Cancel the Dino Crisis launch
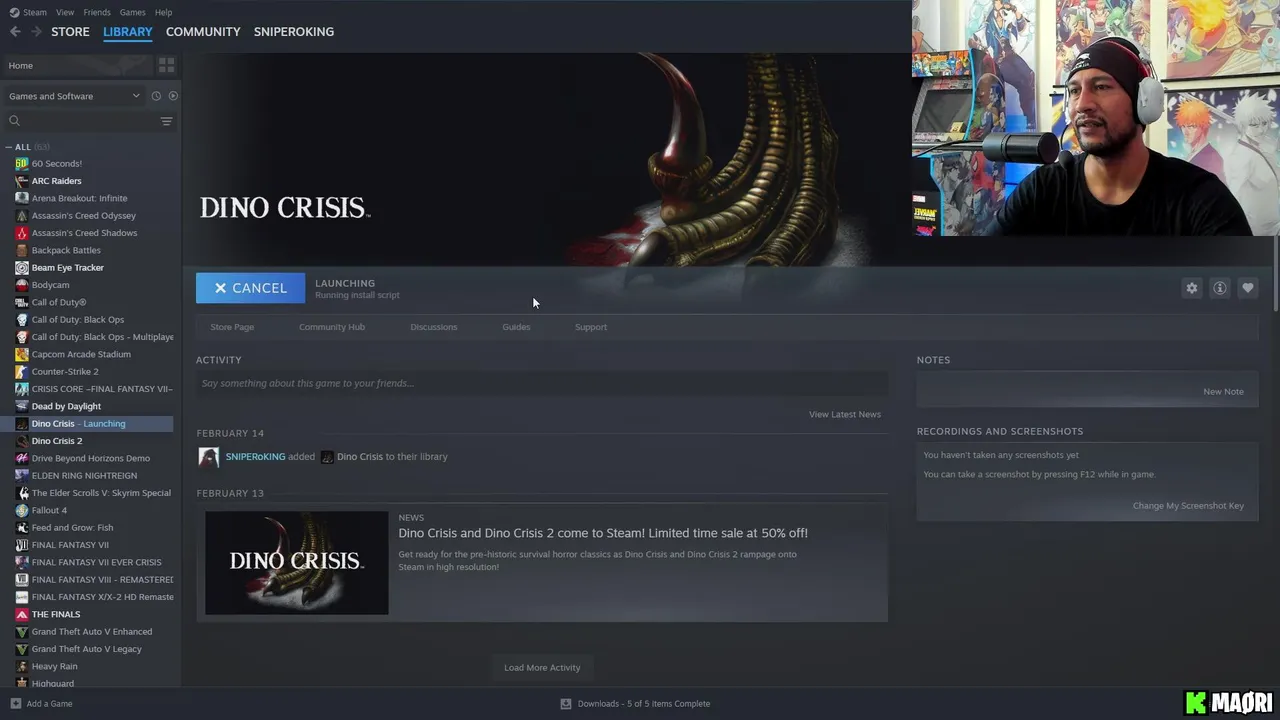Image resolution: width=1280 pixels, height=720 pixels. (250, 288)
